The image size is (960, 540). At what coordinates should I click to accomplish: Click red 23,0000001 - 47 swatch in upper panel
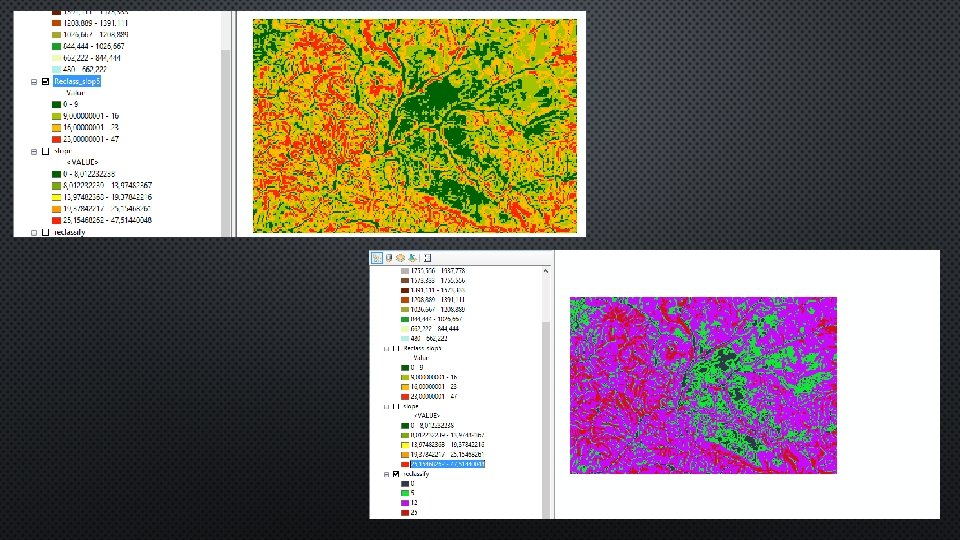(x=56, y=140)
